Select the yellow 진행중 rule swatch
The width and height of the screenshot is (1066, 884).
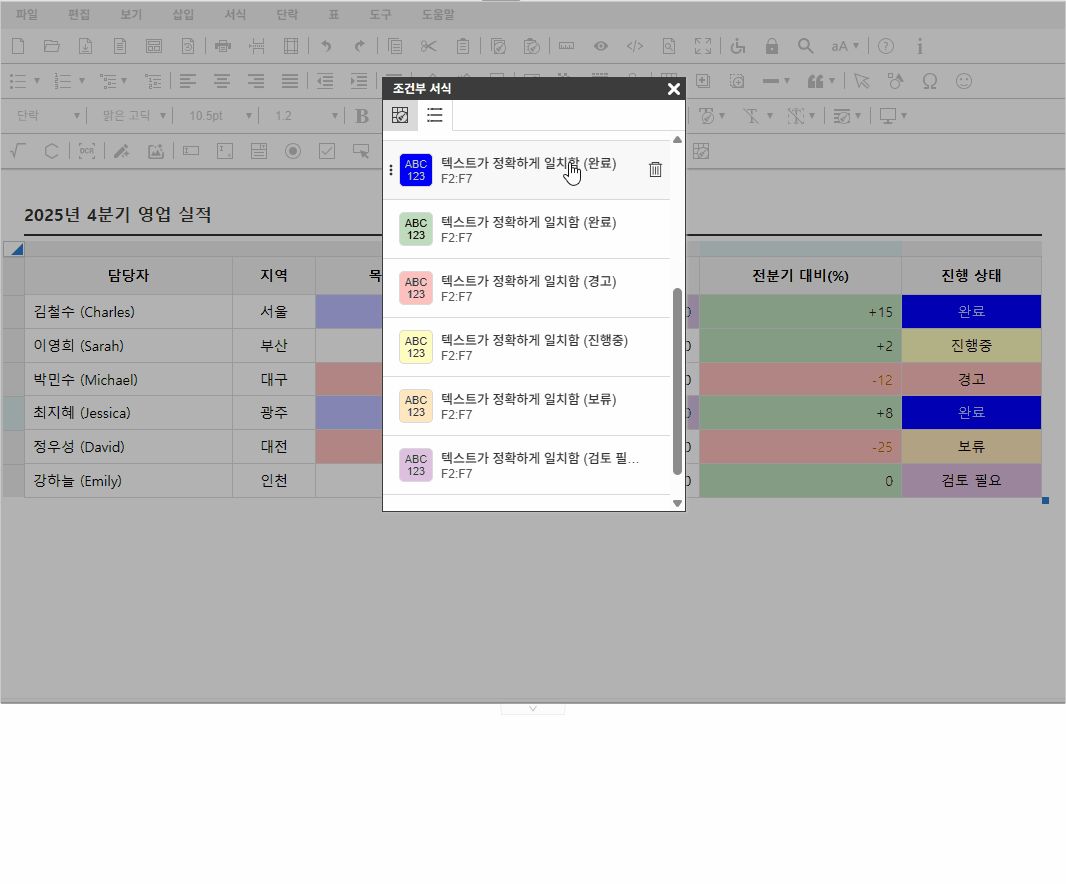point(416,347)
